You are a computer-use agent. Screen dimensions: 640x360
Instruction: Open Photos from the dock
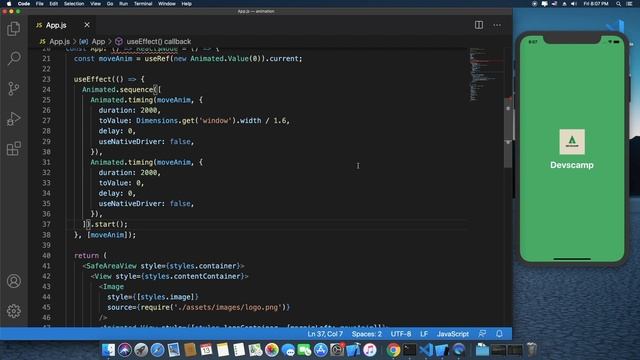[271, 350]
